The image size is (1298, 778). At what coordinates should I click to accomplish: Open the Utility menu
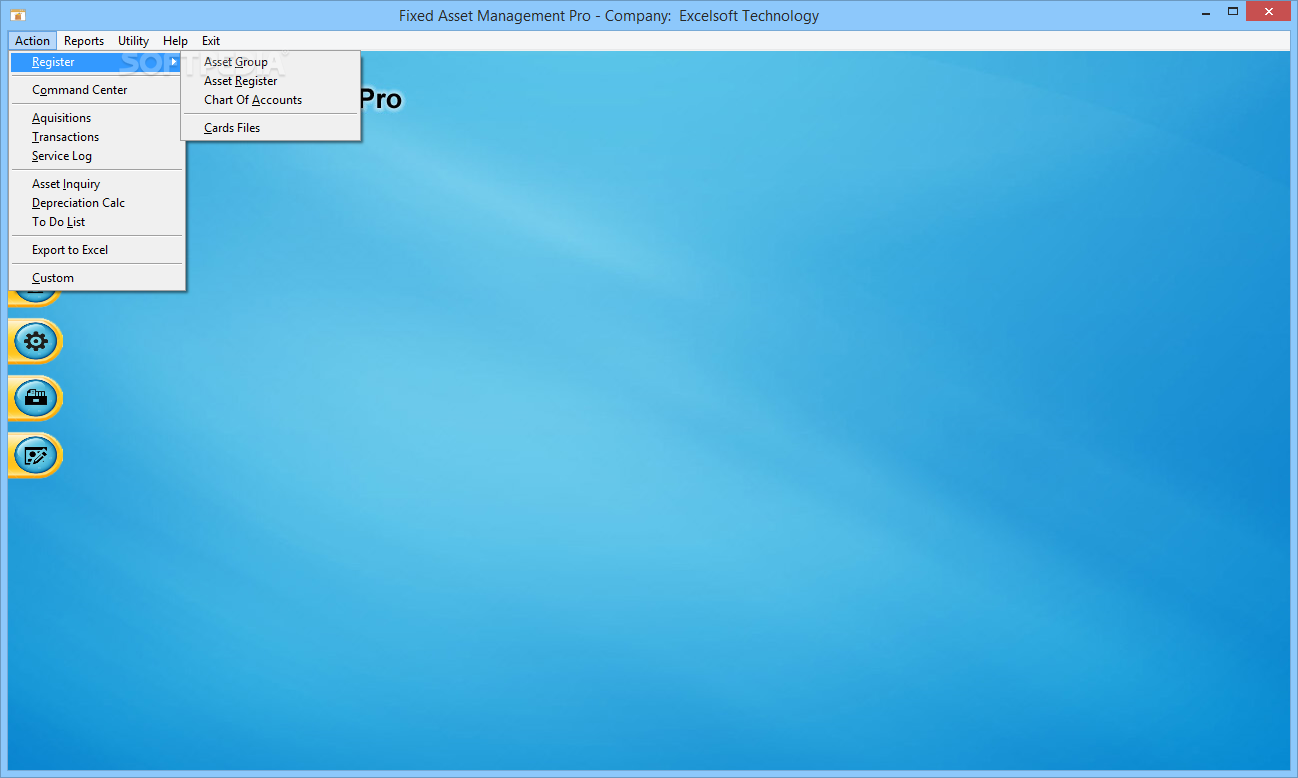pos(133,41)
